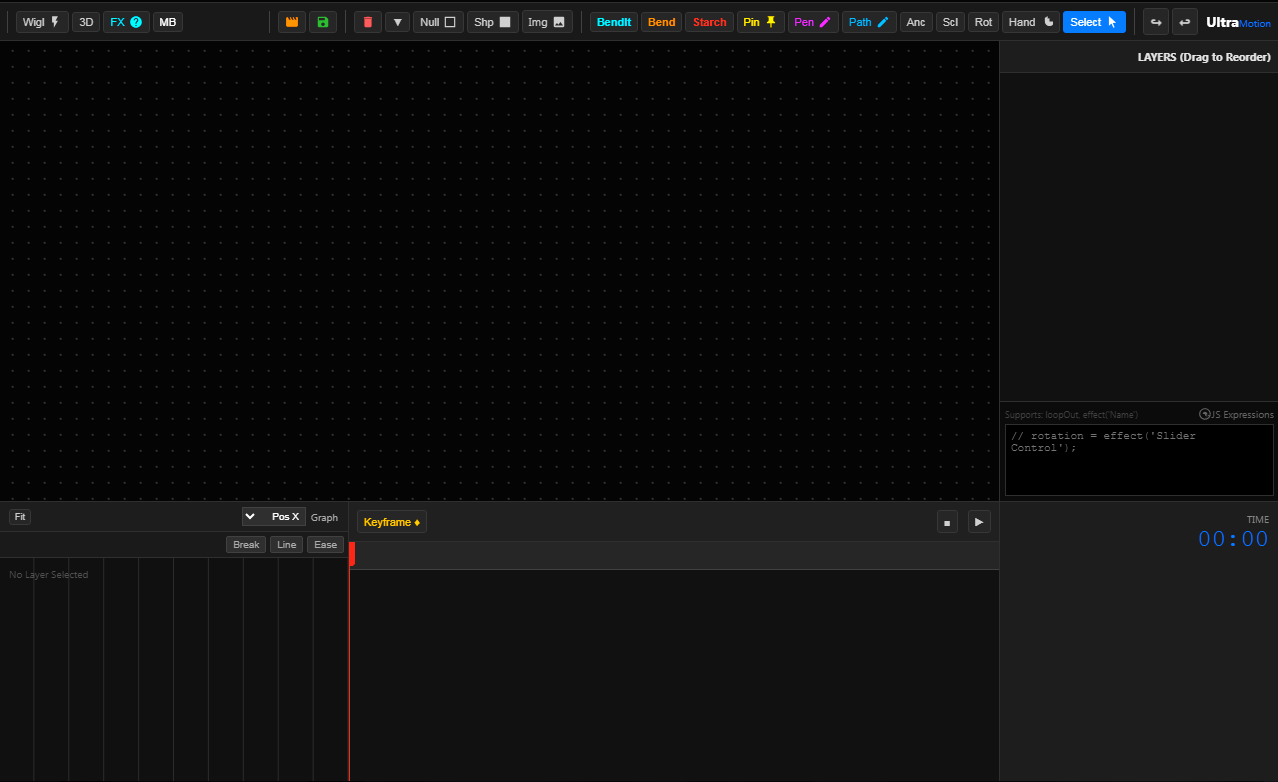Select the Pen tool
Image resolution: width=1278 pixels, height=782 pixels.
click(x=812, y=21)
